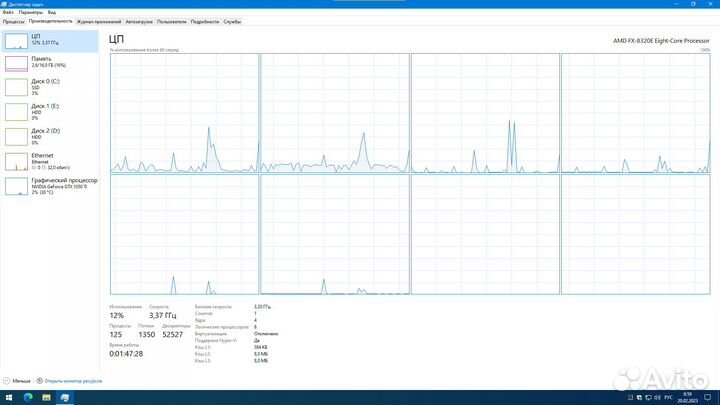720x405 pixels.
Task: Click the Windows Security tray icon
Action: pos(639,398)
